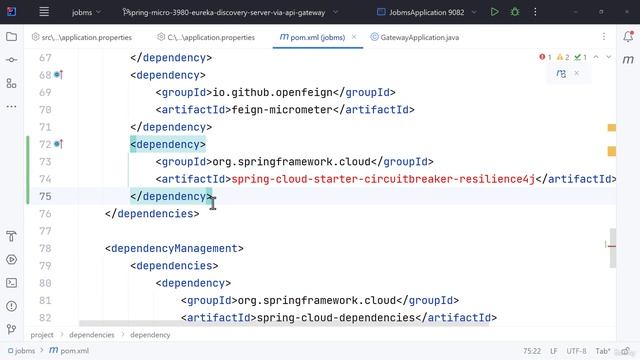
Task: Show the warnings count inspection indicator
Action: (563, 57)
